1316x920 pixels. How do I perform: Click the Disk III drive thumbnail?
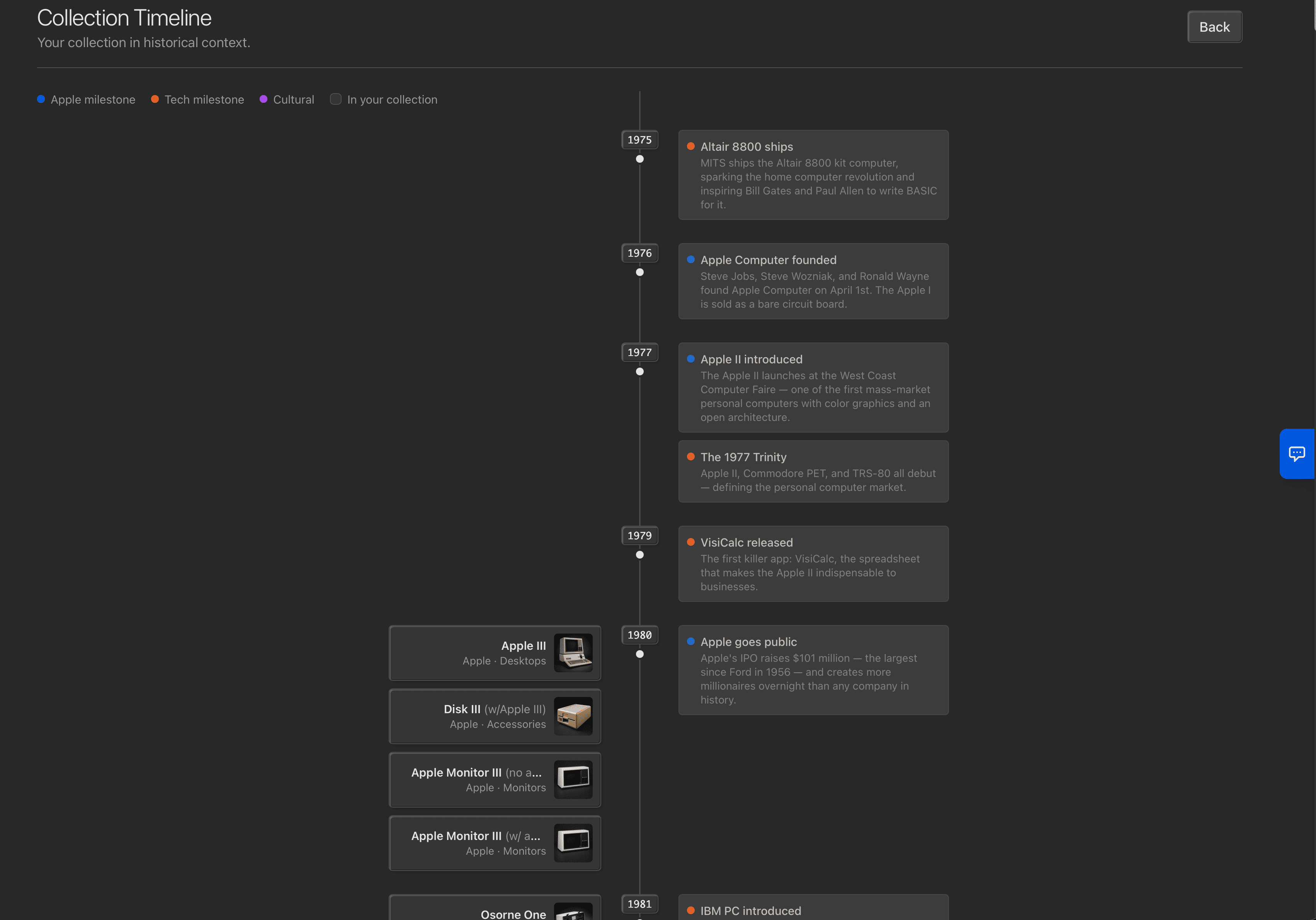pos(573,716)
